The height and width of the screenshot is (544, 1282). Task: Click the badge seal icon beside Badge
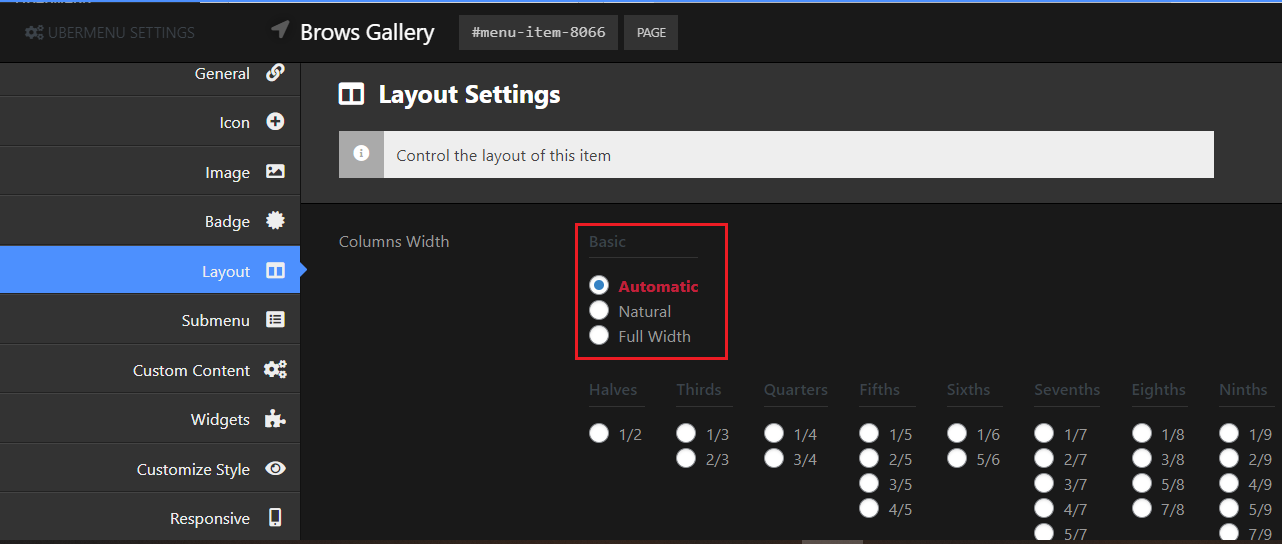click(x=275, y=221)
